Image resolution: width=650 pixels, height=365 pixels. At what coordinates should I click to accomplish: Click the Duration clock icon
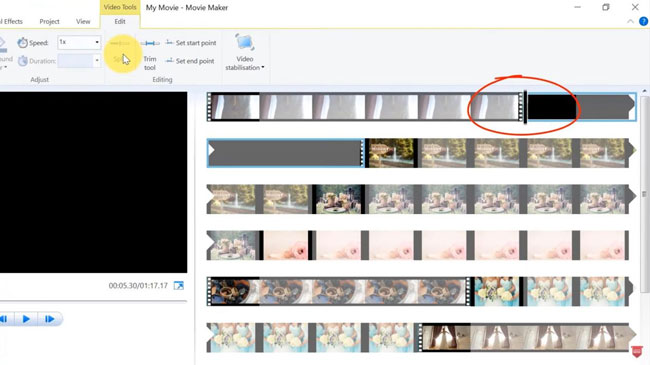pyautogui.click(x=22, y=61)
